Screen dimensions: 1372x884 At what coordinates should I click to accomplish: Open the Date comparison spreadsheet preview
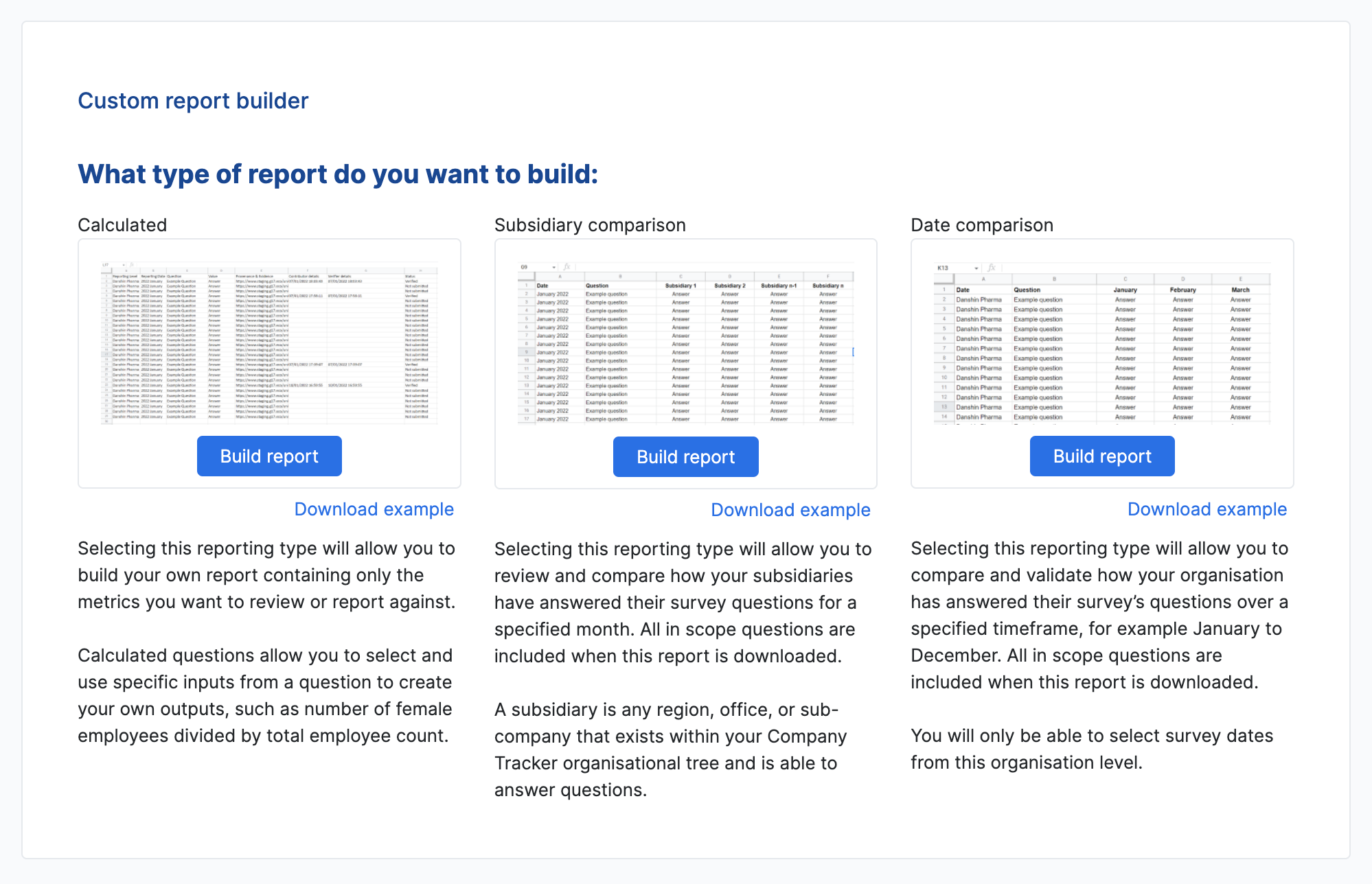[x=1101, y=342]
